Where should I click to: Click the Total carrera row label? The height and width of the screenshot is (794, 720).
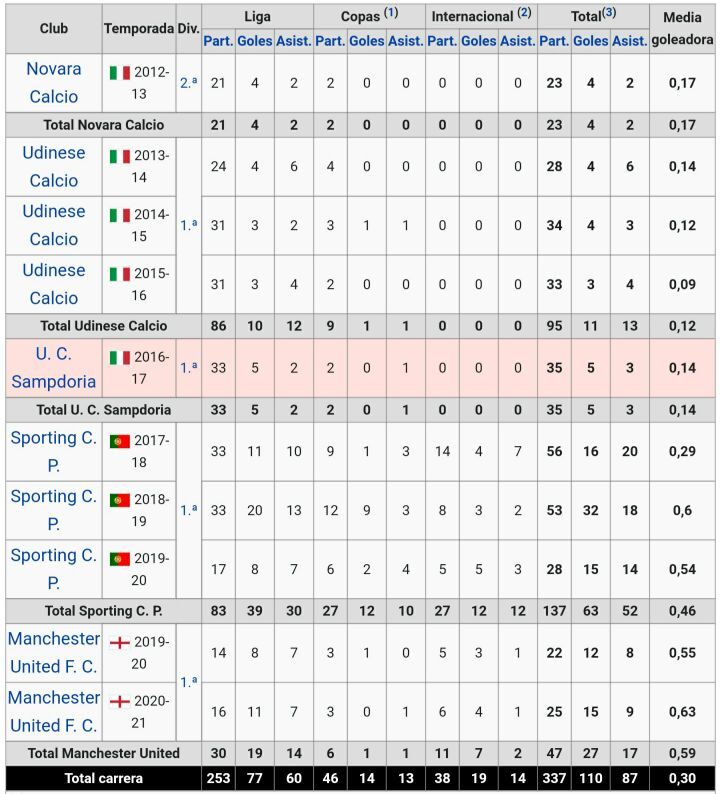click(x=103, y=777)
